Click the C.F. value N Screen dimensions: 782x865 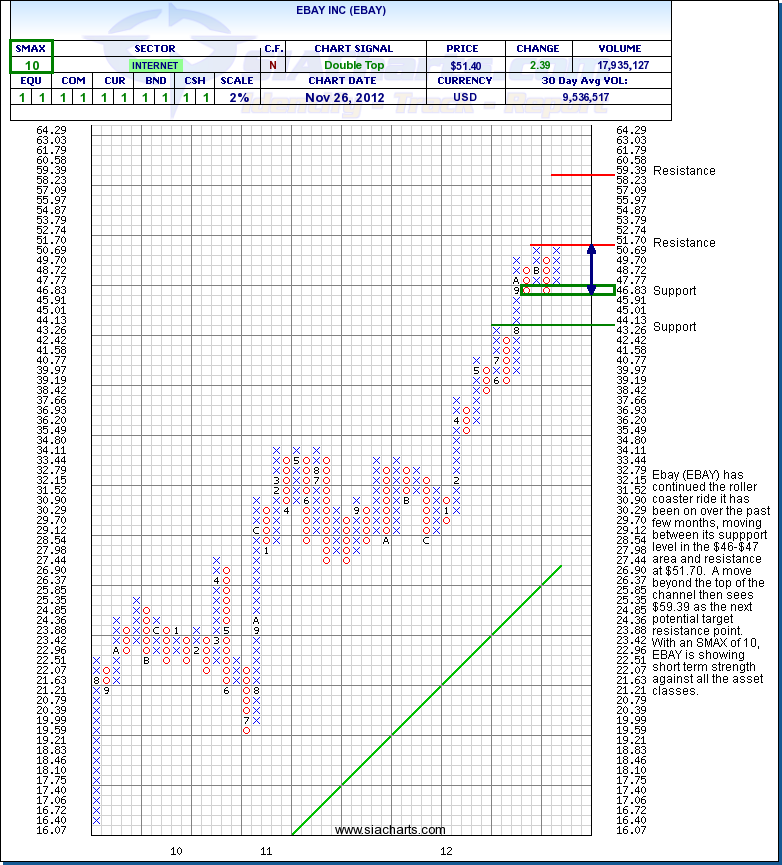(x=272, y=65)
